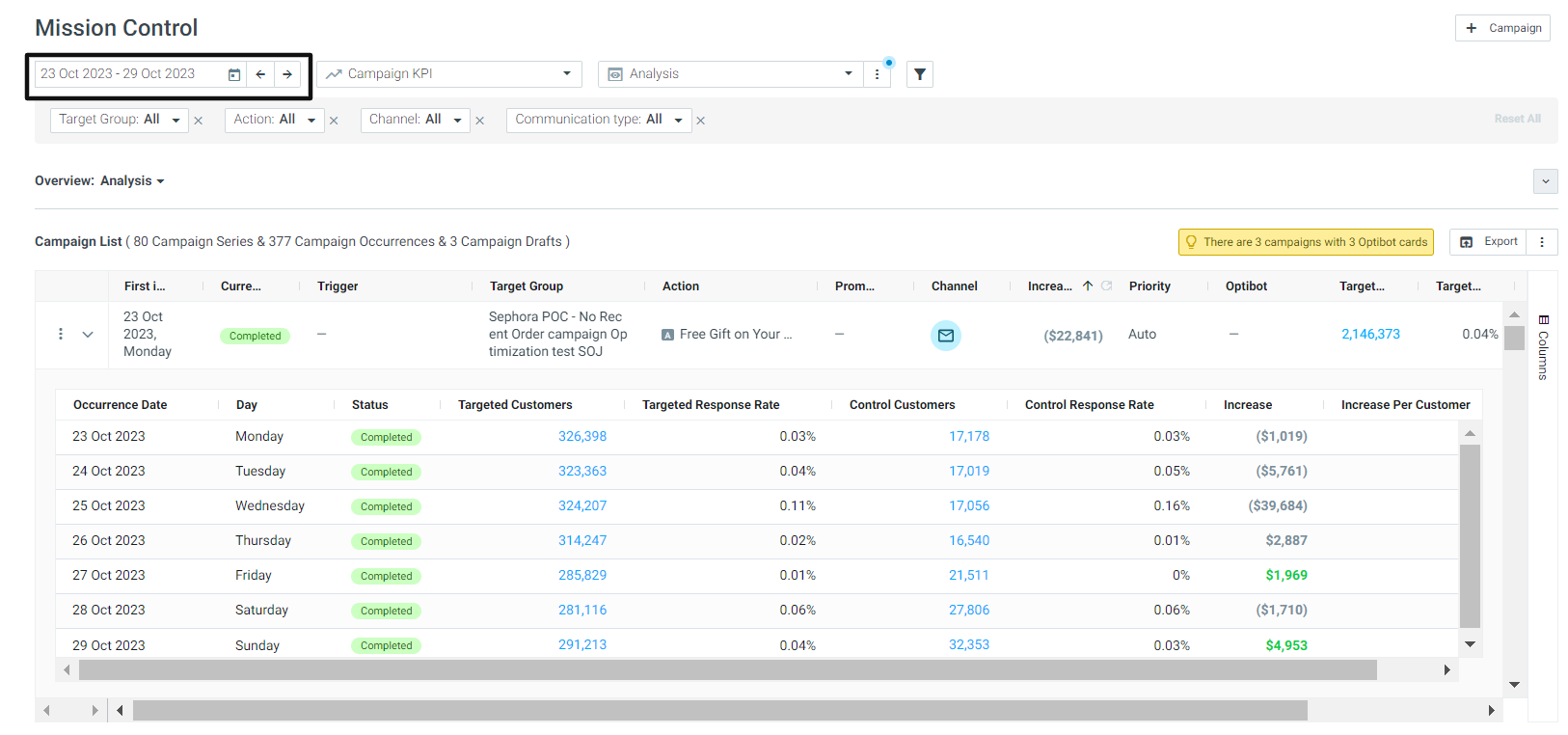Advance to next date range arrow
The height and width of the screenshot is (735, 1568).
(x=287, y=74)
